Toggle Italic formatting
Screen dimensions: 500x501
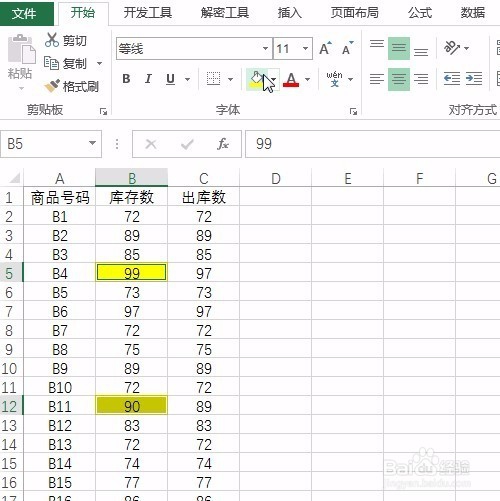click(x=148, y=79)
